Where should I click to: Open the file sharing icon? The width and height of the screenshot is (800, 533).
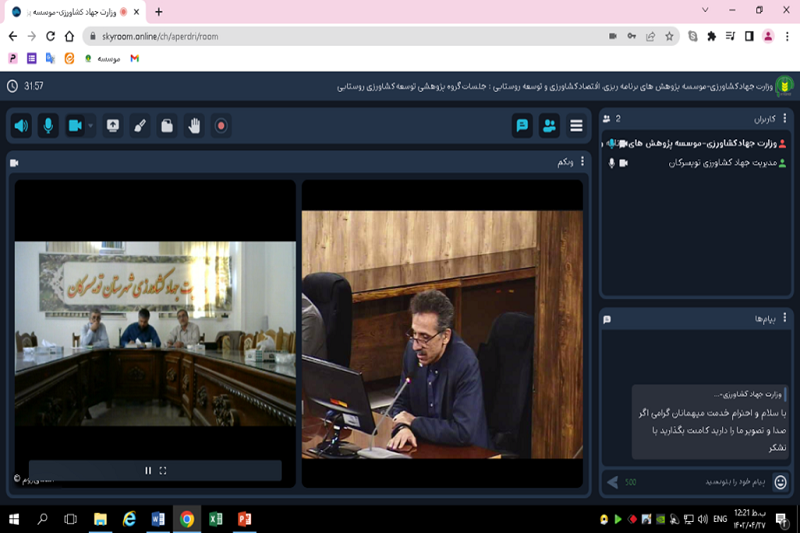pos(167,126)
